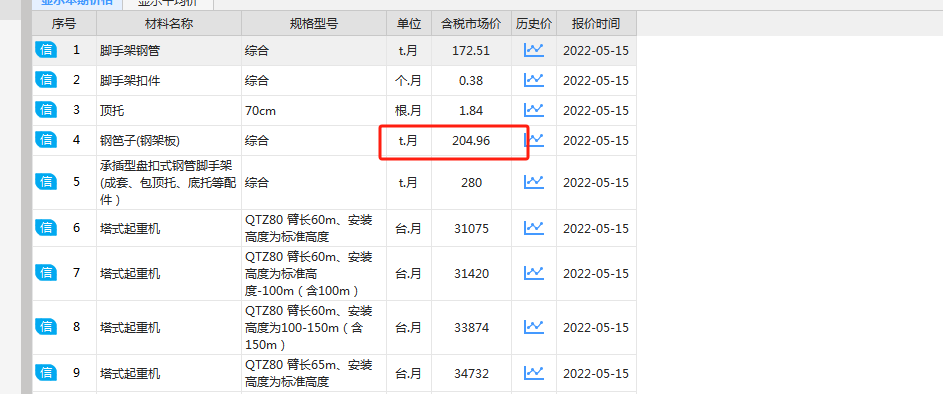Click the 信 badge in row 9
Screen dimensions: 943x394
pos(46,372)
